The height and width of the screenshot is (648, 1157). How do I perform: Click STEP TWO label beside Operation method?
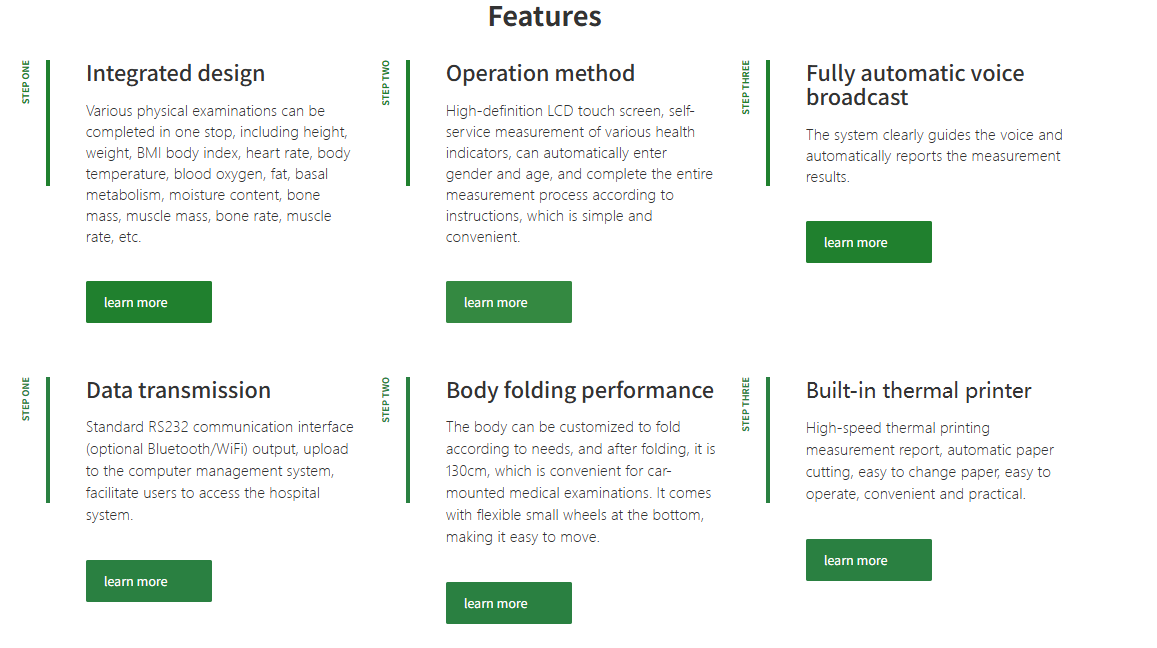[x=386, y=83]
